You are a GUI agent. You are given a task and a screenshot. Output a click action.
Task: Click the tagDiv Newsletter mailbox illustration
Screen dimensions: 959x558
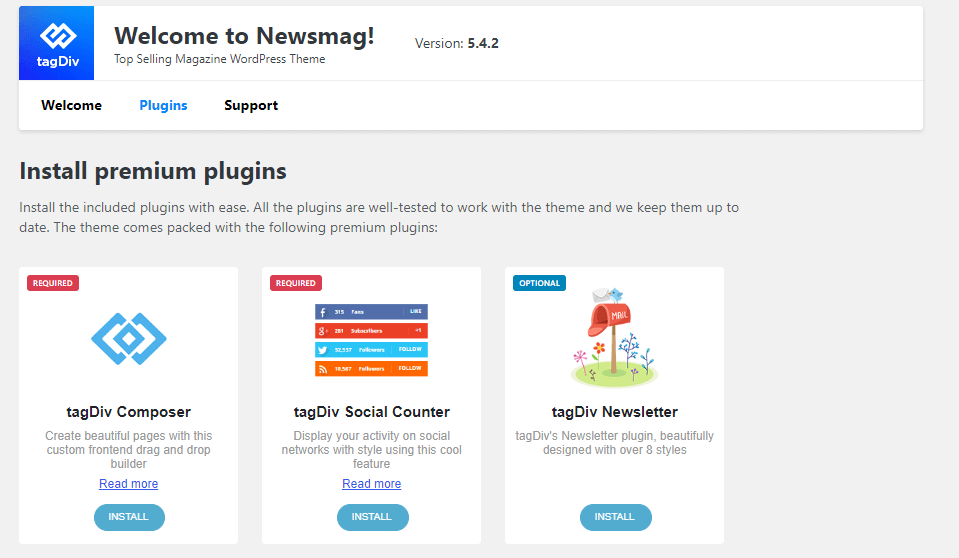(614, 337)
